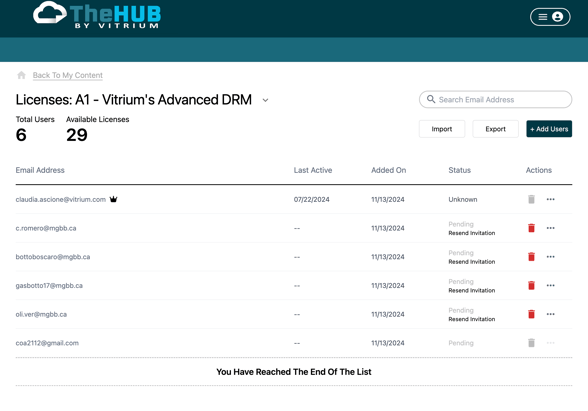Screen dimensions: 588x411
Task: Click trash icon for claudia.ascione@vitrium.com
Action: (531, 199)
